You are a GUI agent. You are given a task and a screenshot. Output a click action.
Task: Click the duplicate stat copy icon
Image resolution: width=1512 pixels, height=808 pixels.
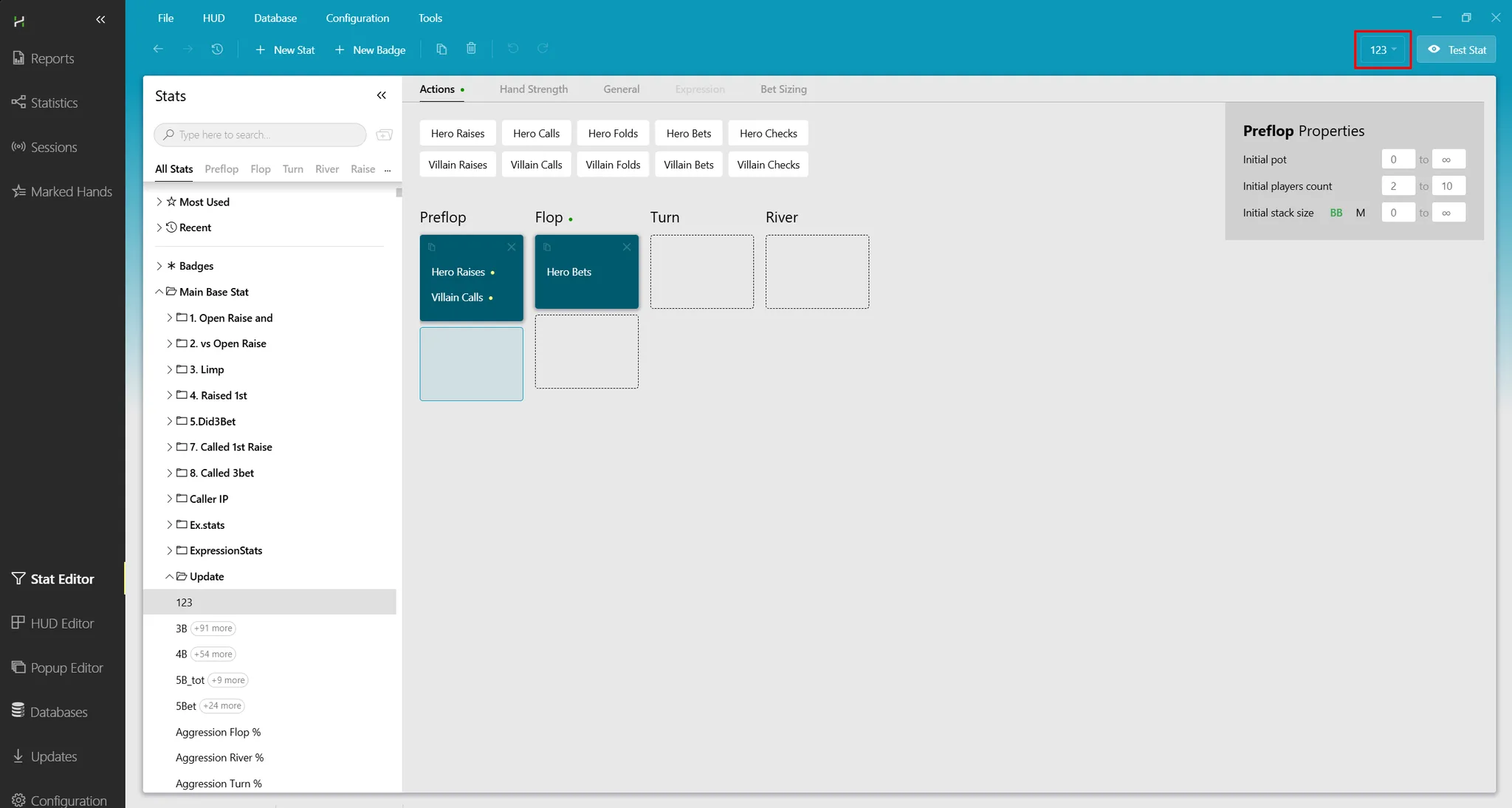tap(441, 49)
